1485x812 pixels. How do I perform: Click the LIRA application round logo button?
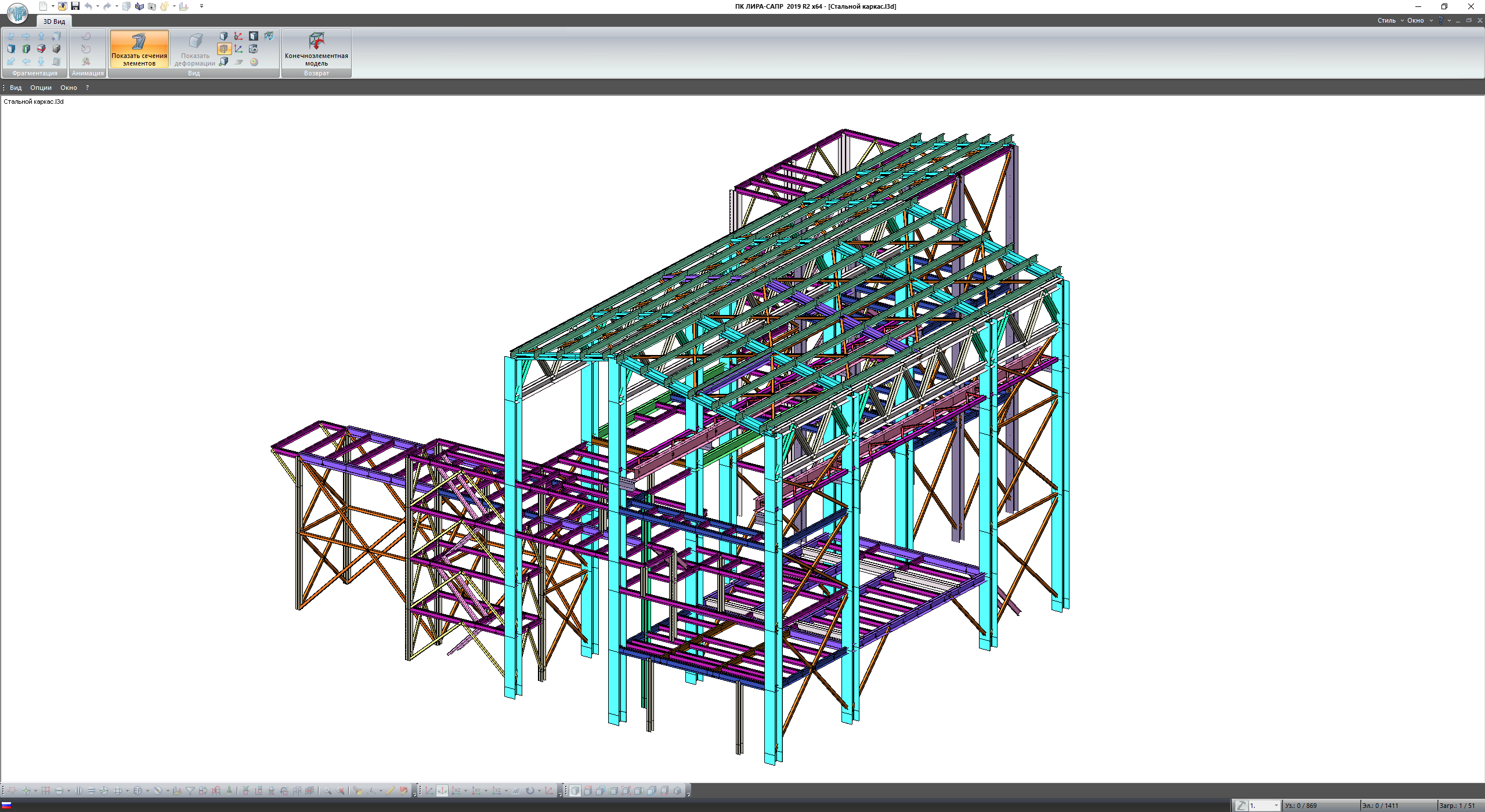17,13
